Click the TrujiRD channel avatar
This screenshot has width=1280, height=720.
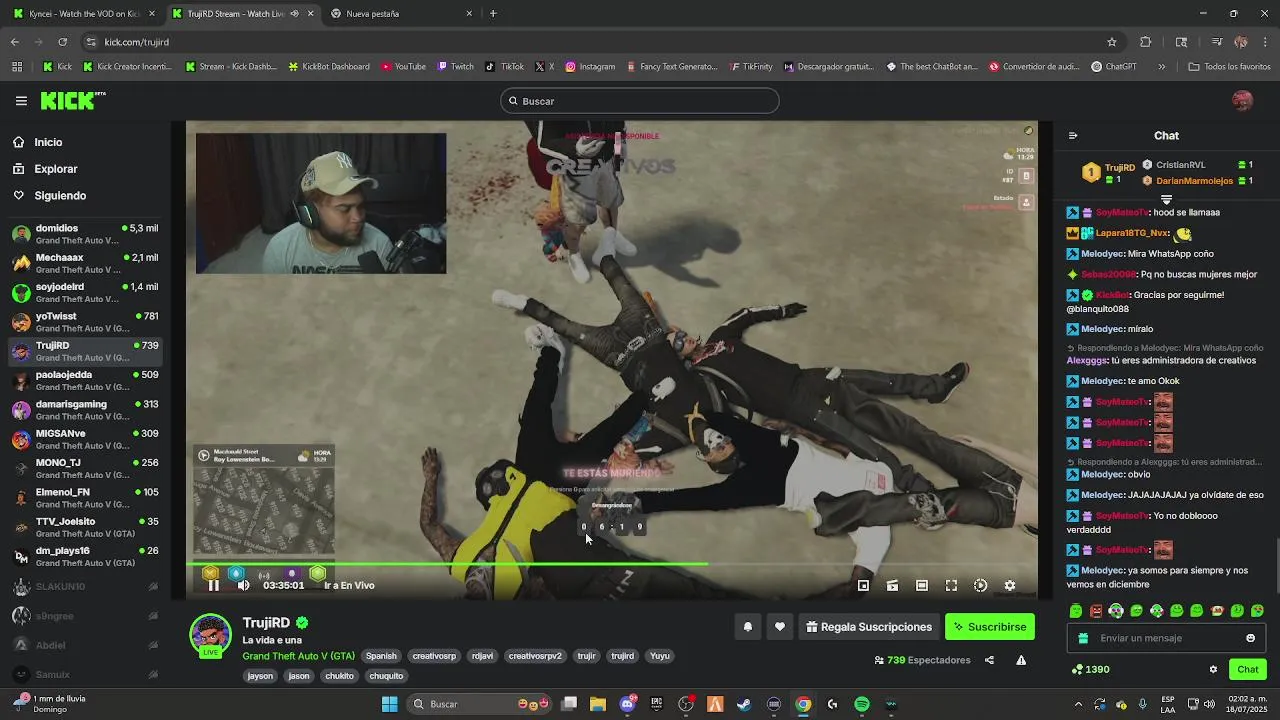click(210, 634)
